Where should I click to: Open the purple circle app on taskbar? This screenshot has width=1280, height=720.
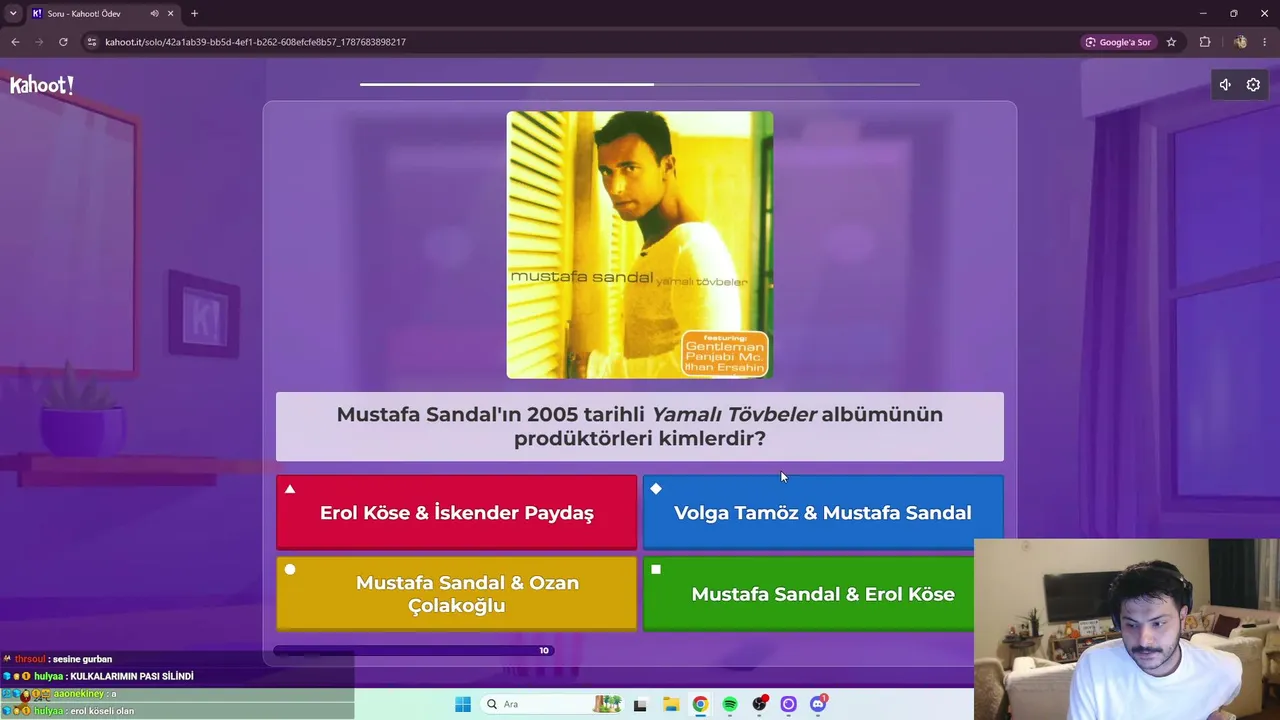pos(789,704)
